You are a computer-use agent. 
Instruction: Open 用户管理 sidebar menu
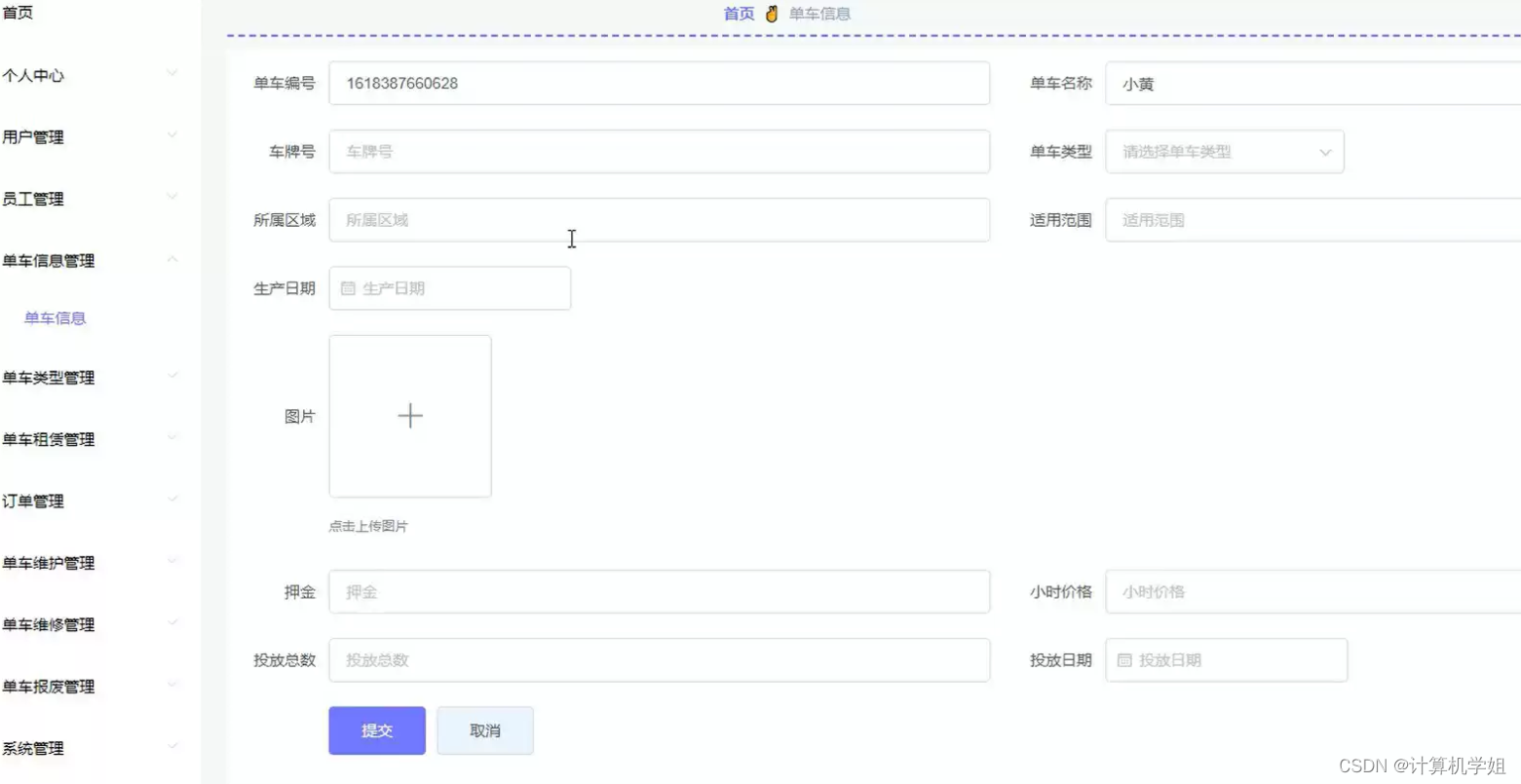(x=33, y=137)
